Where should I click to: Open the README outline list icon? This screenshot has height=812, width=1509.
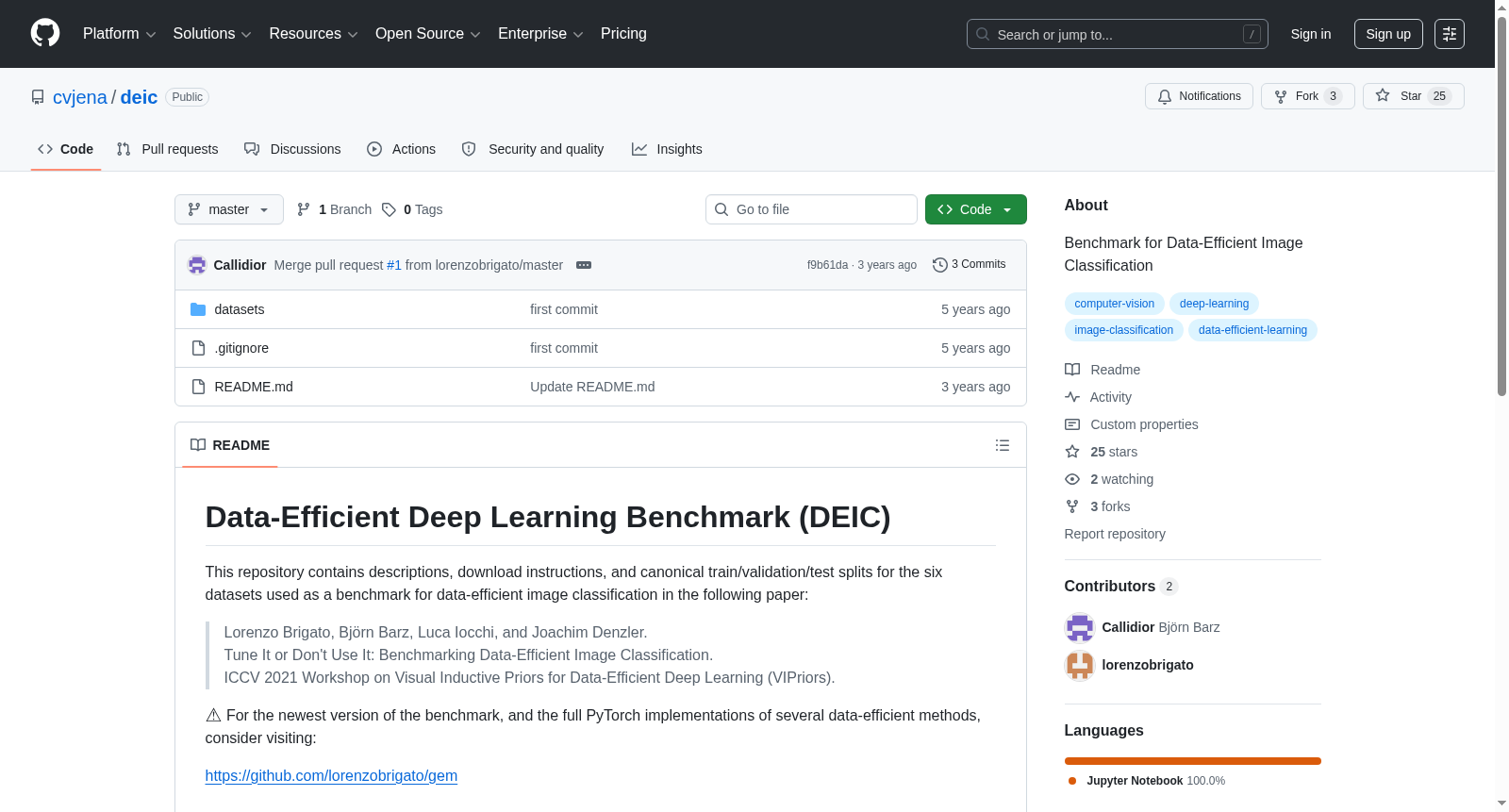(x=1003, y=445)
